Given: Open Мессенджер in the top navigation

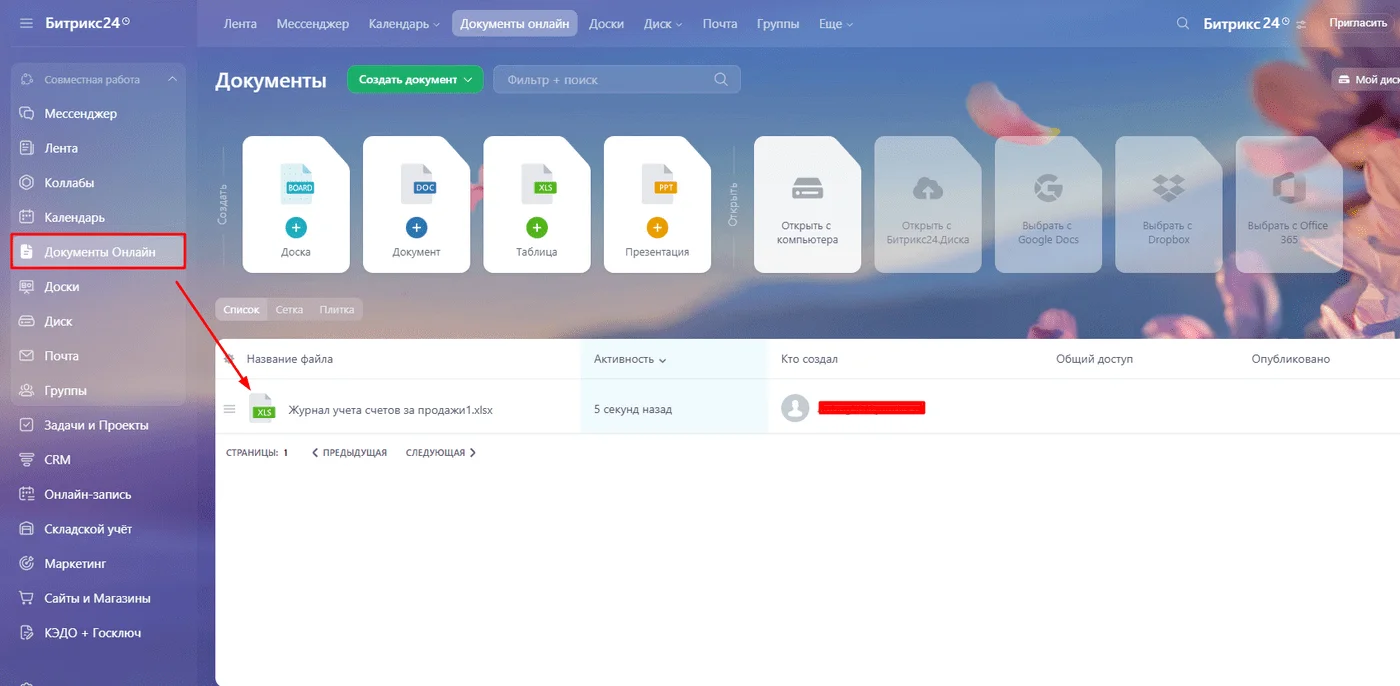Looking at the screenshot, I should coord(313,23).
